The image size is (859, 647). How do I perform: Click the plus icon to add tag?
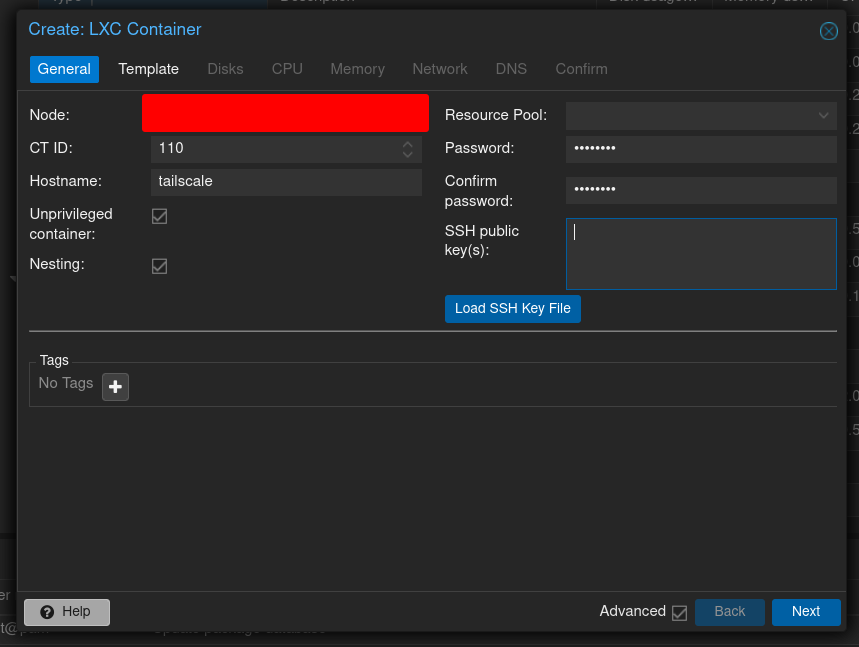point(116,386)
